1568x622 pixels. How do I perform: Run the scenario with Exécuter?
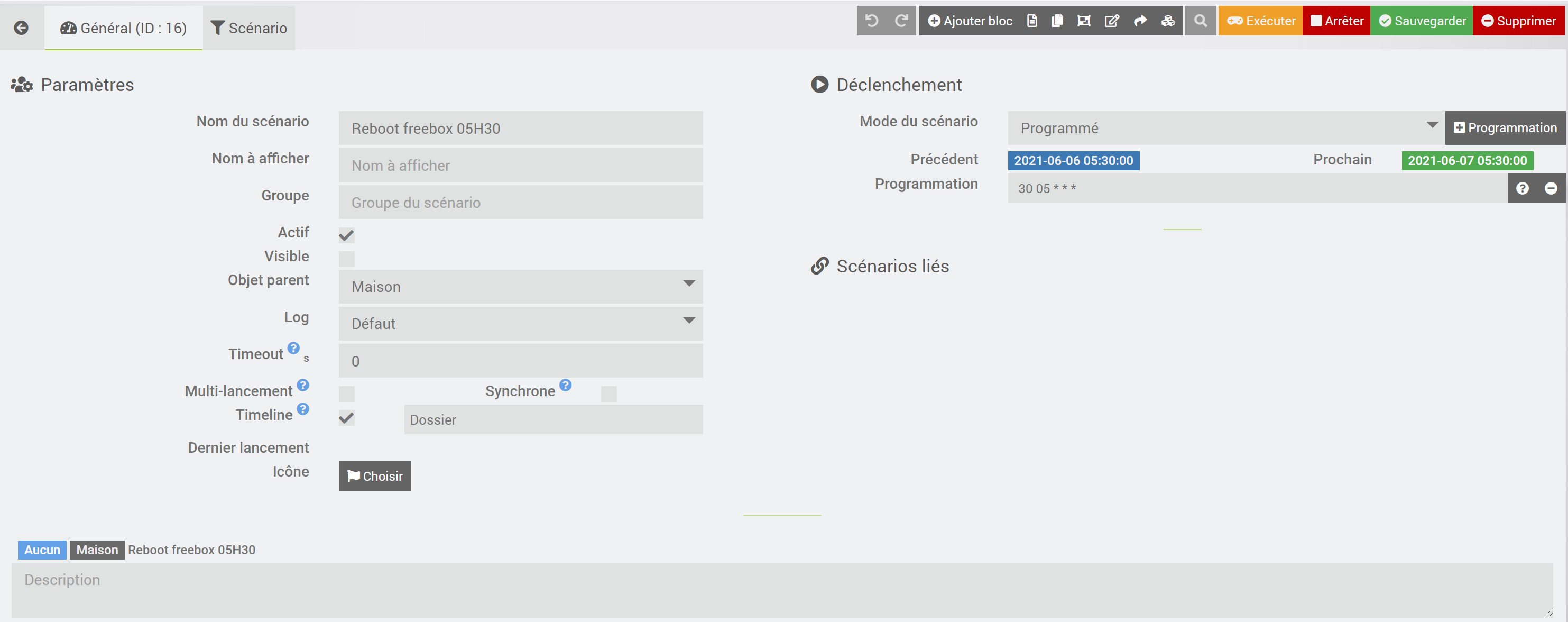[1261, 21]
